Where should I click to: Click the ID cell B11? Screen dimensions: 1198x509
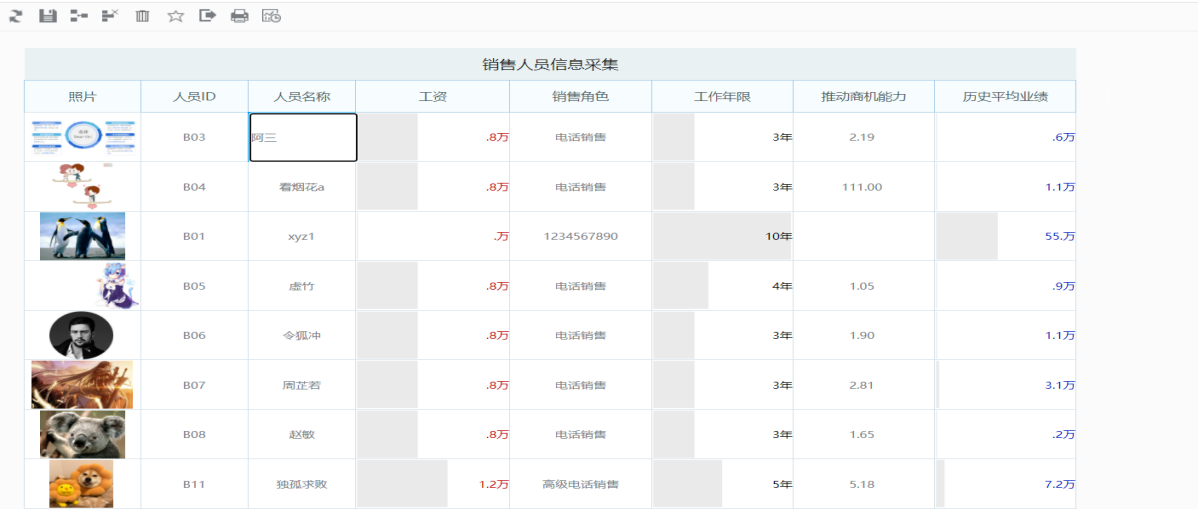[x=194, y=485]
